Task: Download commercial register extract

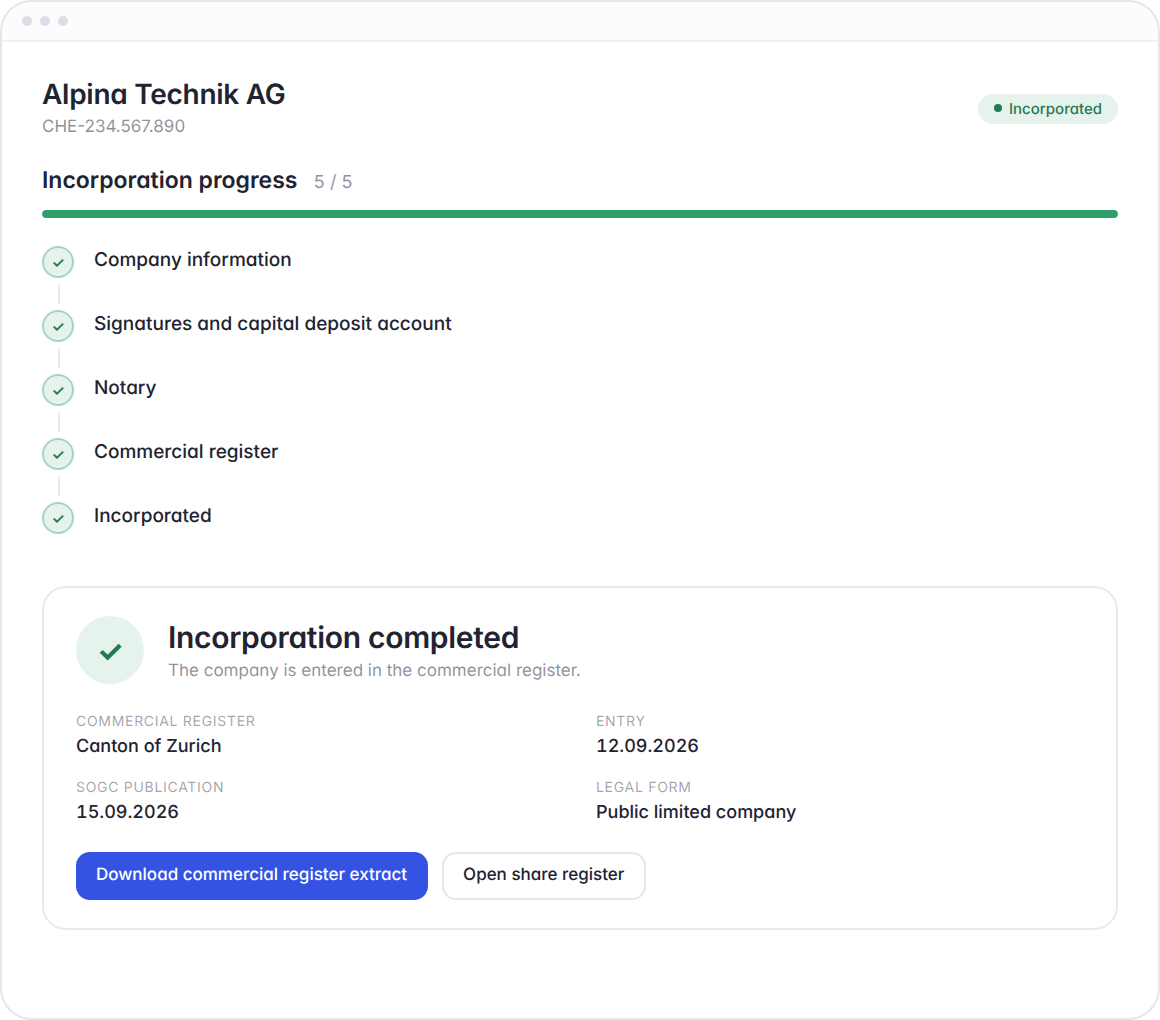Action: click(x=252, y=876)
